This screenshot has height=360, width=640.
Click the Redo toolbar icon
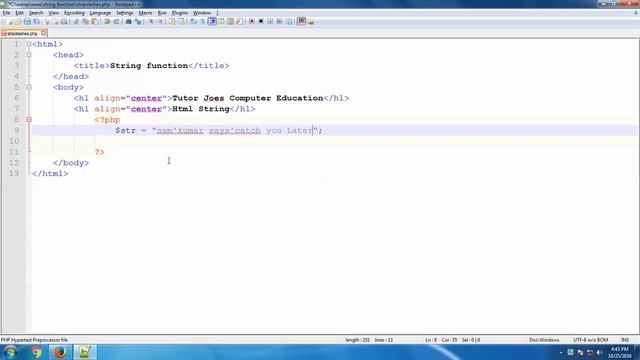[116, 21]
